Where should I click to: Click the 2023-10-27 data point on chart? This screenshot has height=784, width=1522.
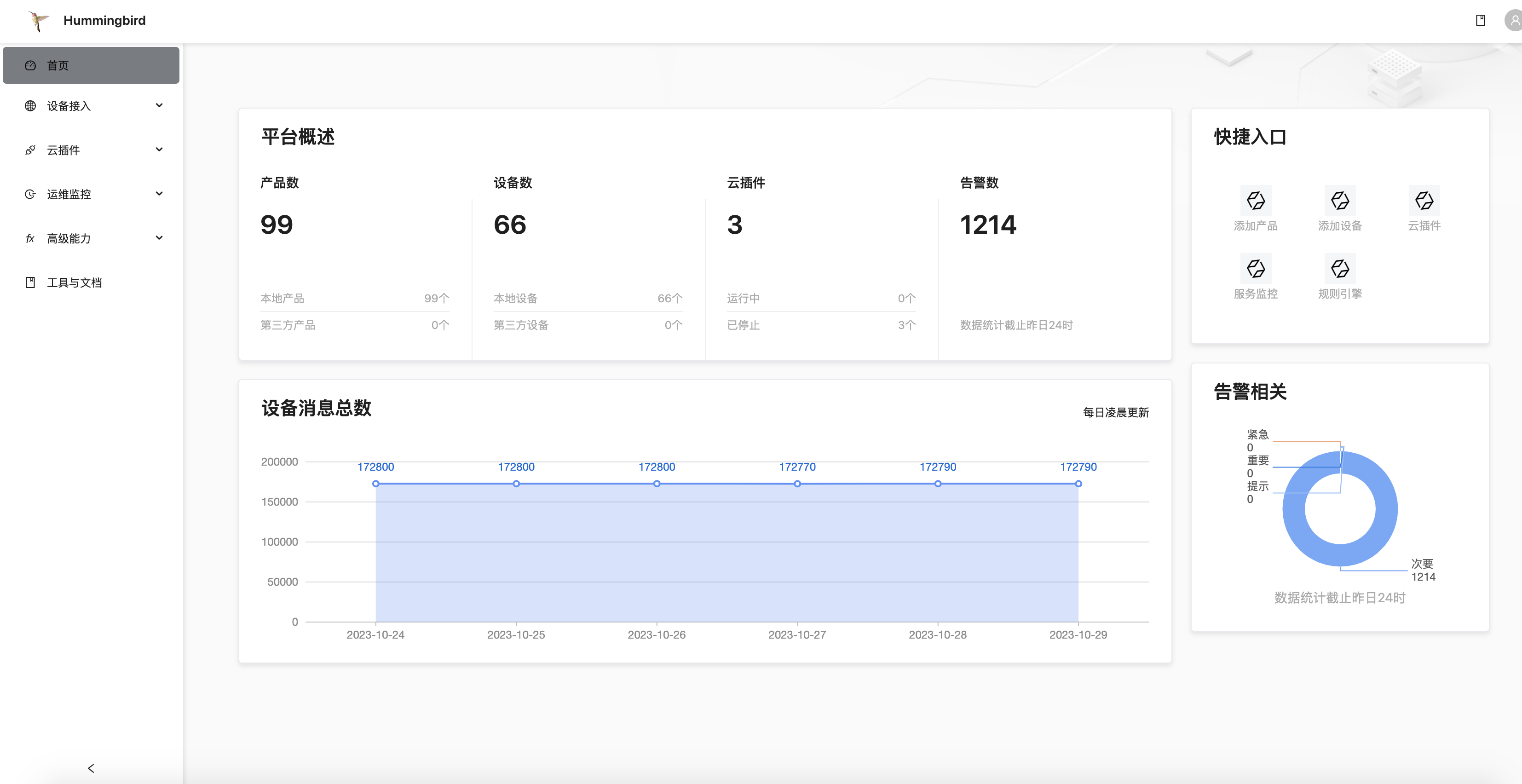coord(797,484)
